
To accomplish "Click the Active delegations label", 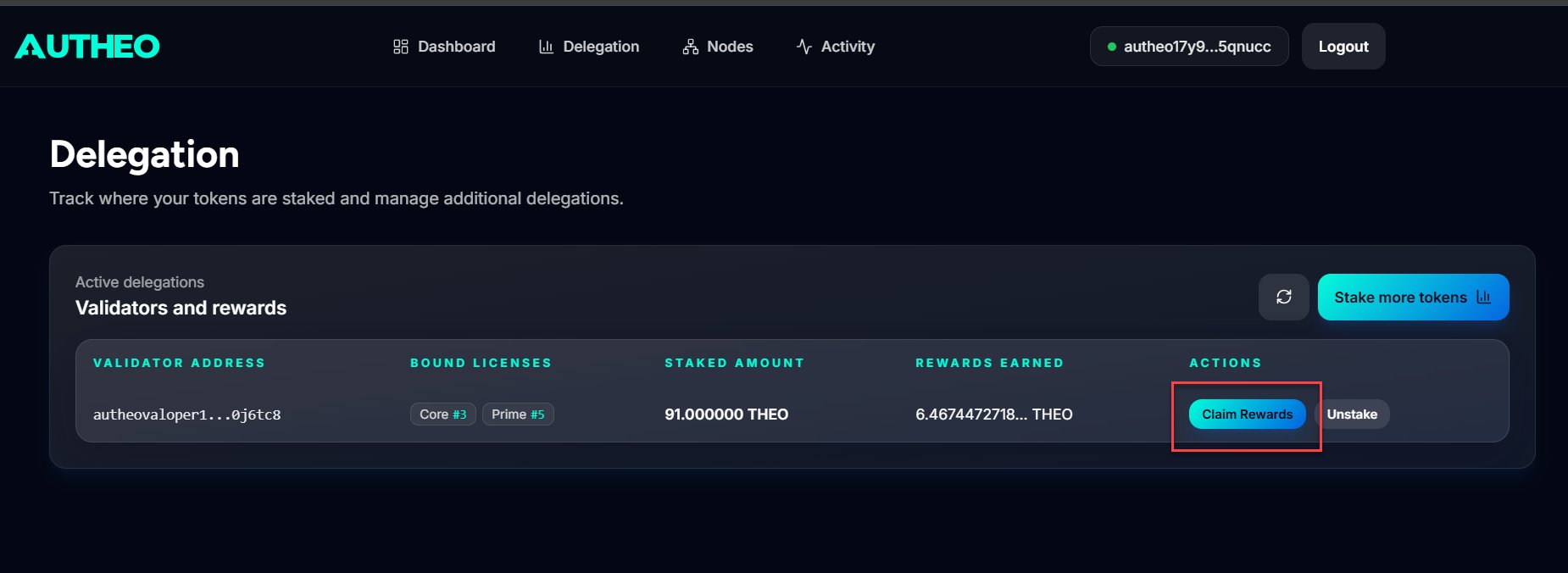I will click(140, 282).
